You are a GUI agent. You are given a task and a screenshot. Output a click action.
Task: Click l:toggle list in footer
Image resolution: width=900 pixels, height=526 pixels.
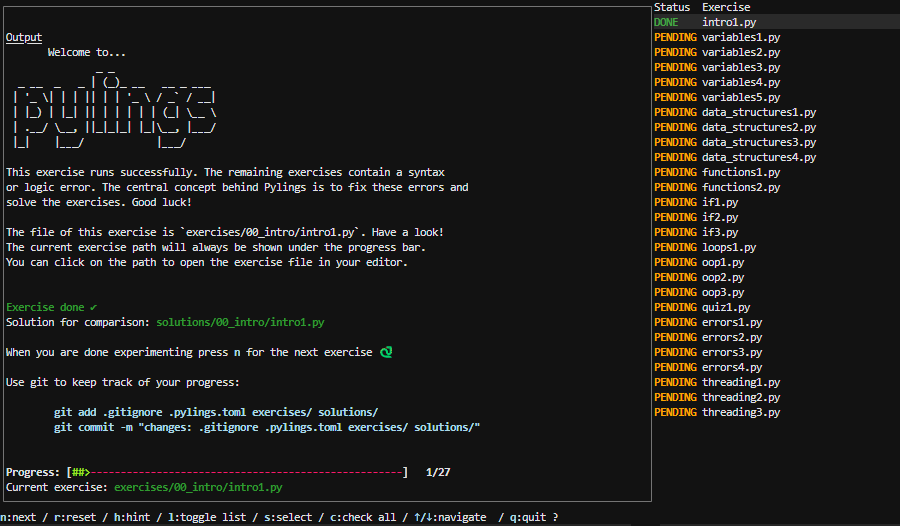(210, 517)
